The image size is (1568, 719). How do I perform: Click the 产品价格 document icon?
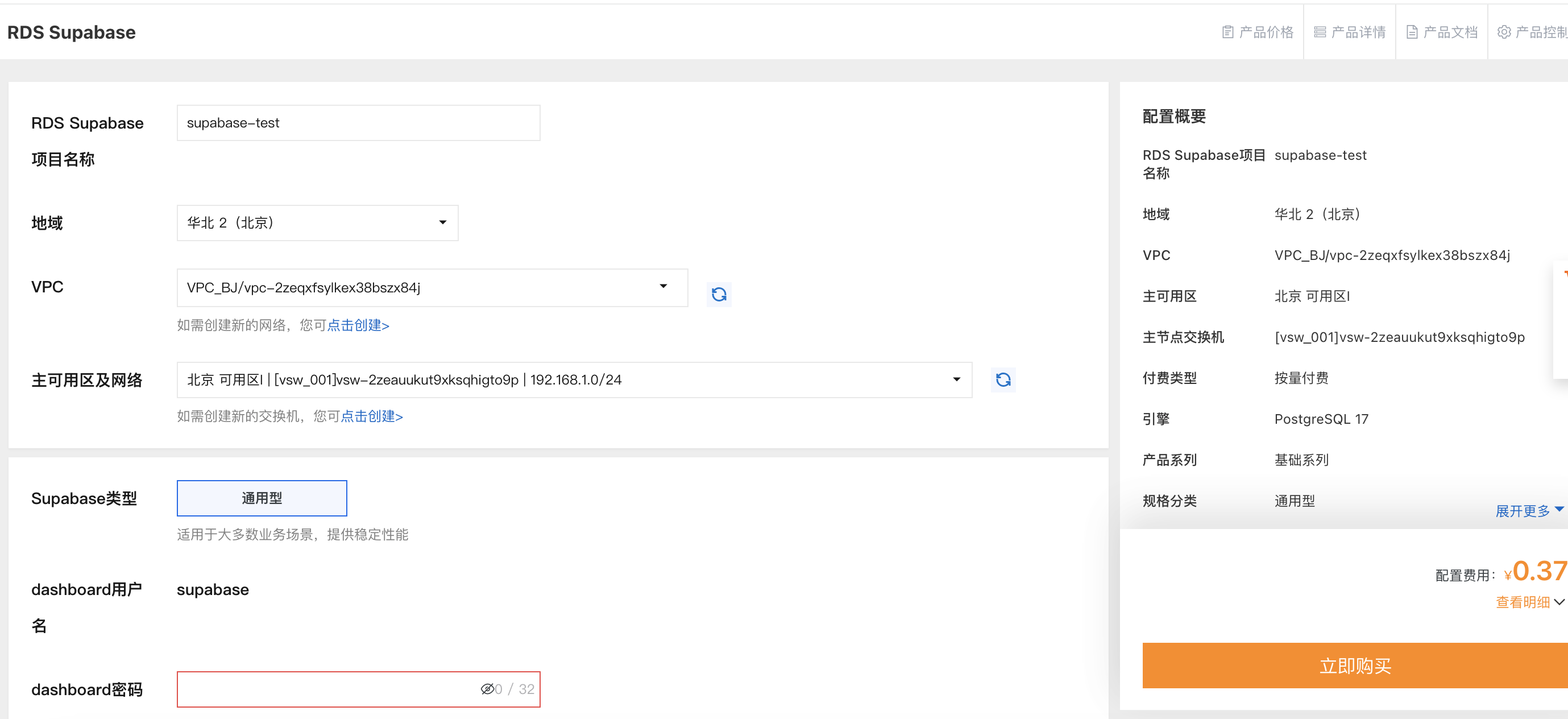[x=1228, y=32]
